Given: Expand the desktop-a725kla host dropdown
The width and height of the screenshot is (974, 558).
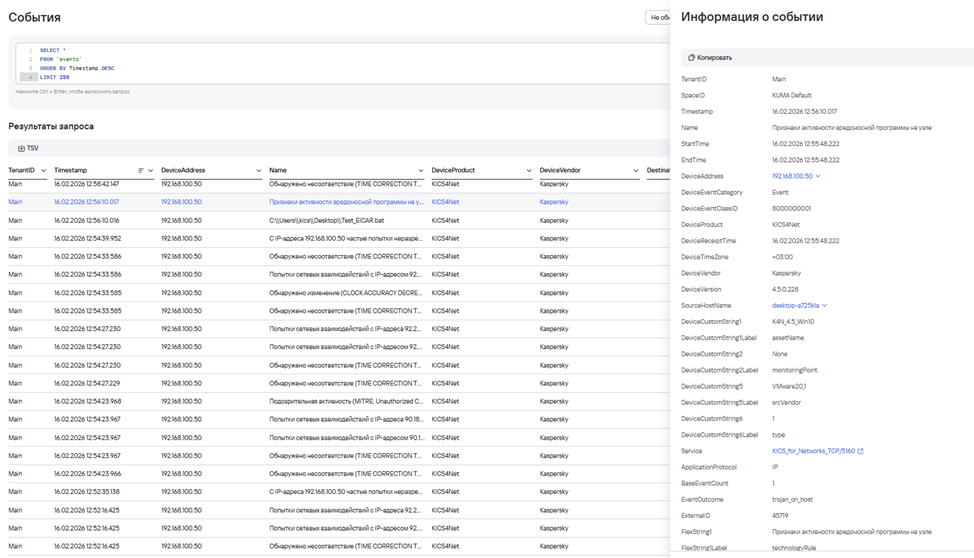Looking at the screenshot, I should (x=825, y=305).
